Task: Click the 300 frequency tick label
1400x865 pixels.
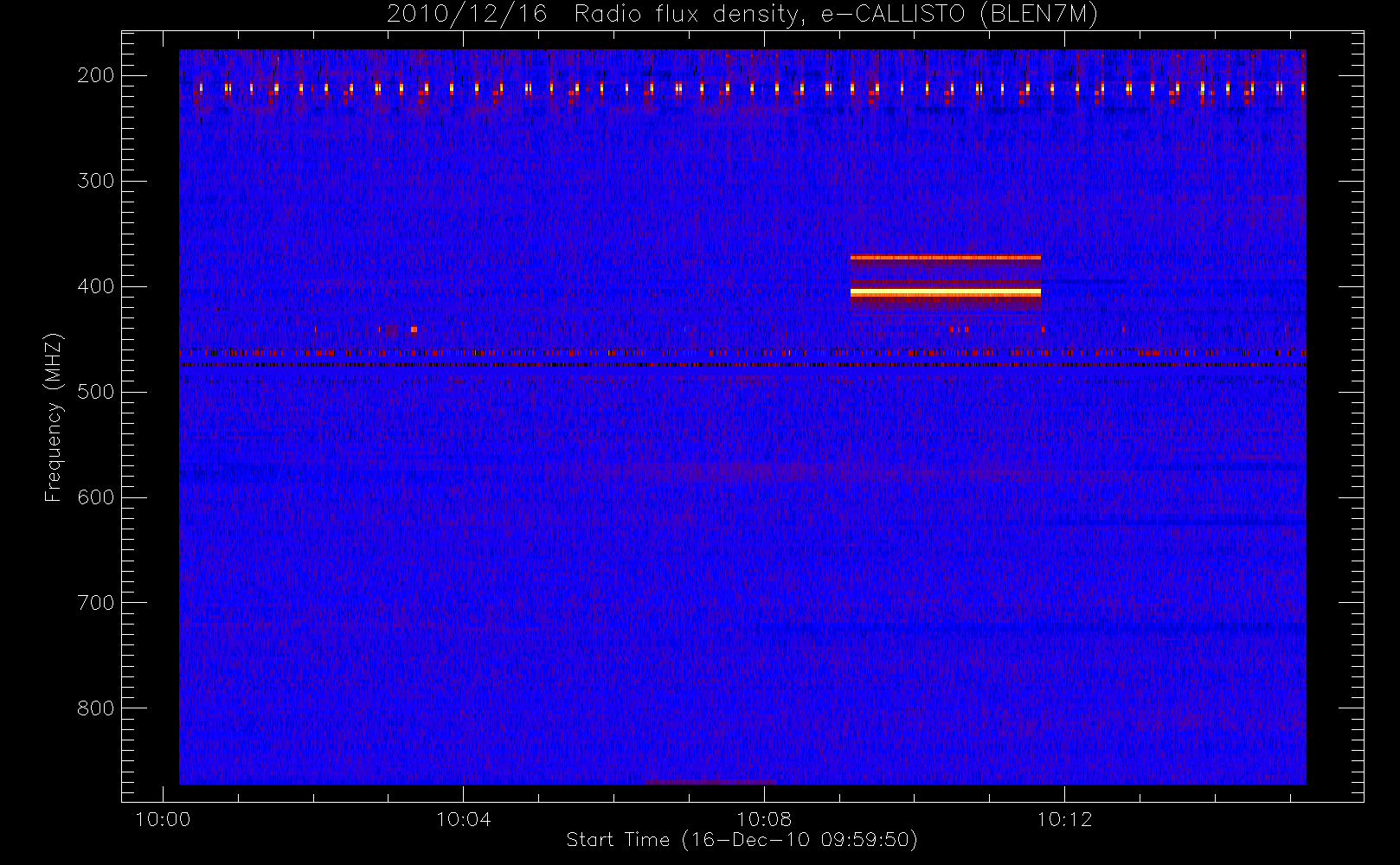Action: [x=95, y=181]
